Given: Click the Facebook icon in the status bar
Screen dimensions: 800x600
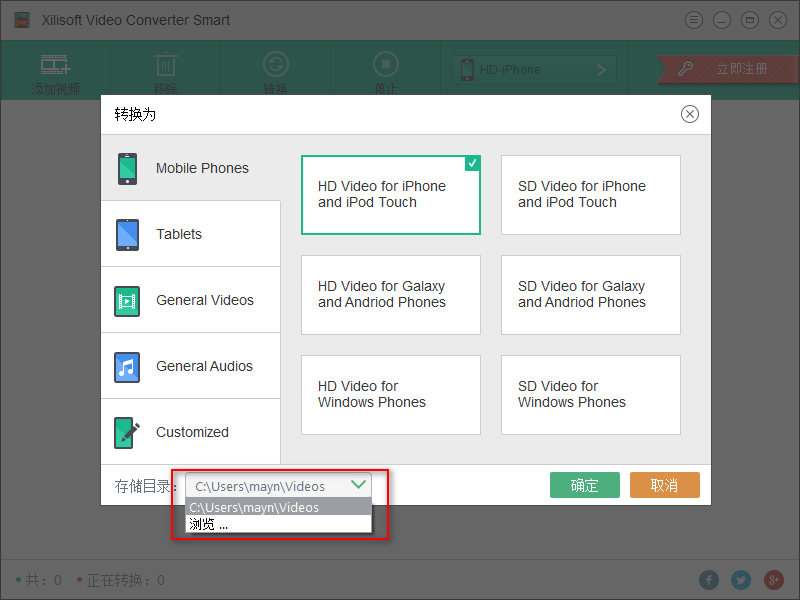Looking at the screenshot, I should coord(709,580).
